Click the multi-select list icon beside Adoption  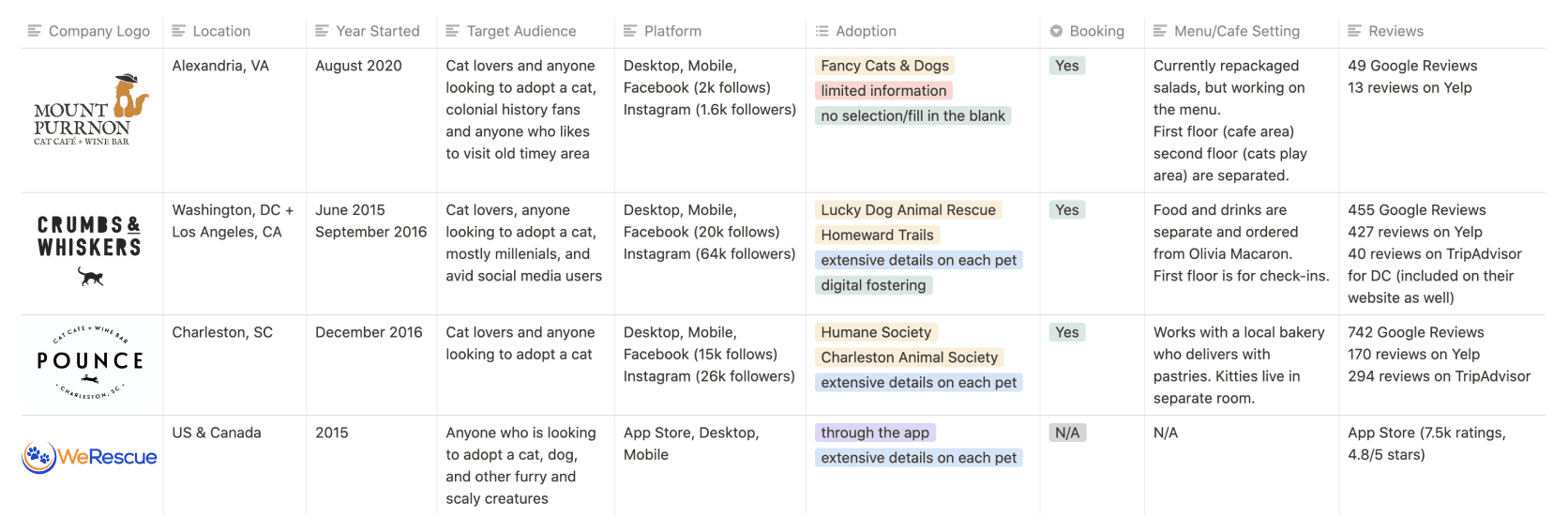[x=822, y=31]
